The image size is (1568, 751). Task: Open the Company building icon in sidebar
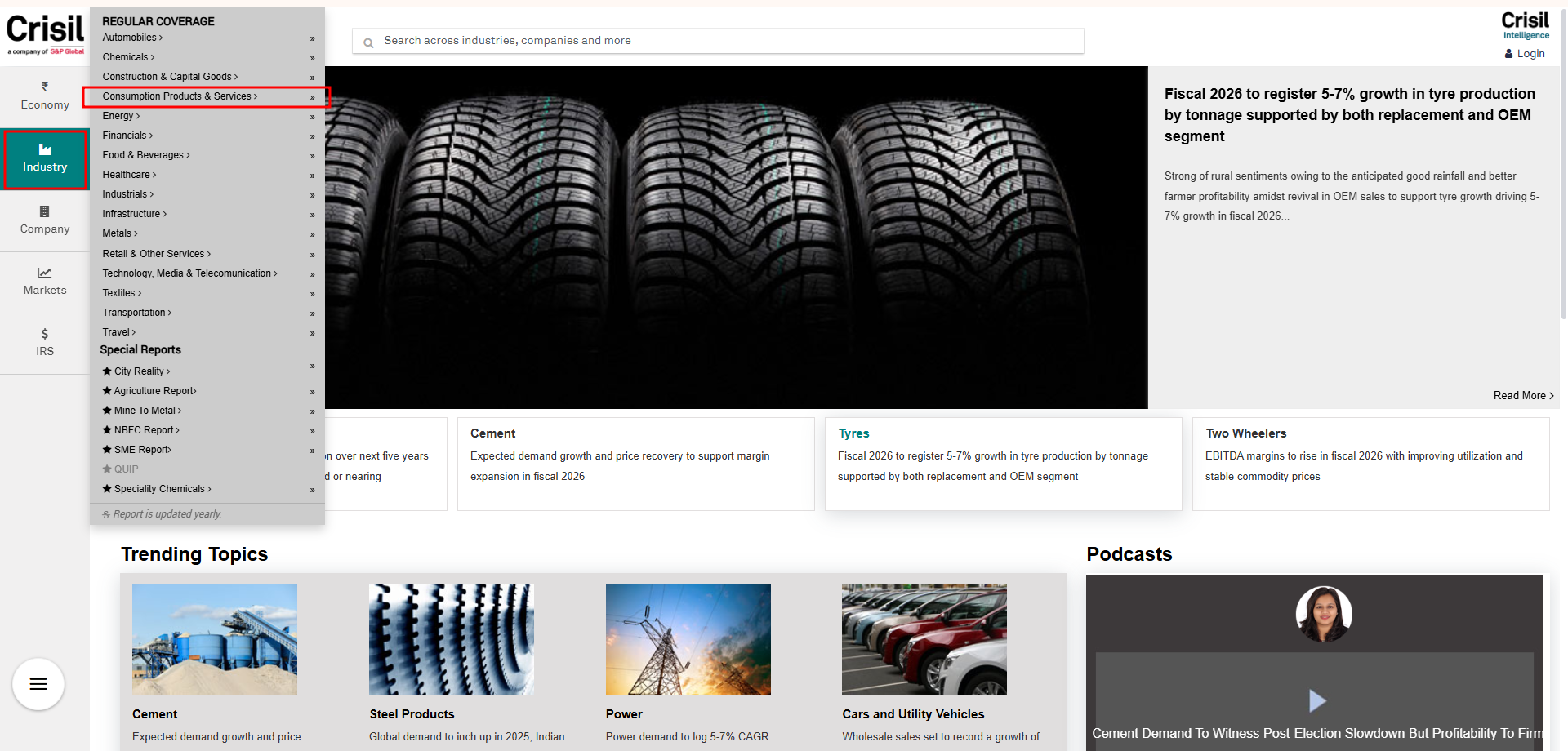[45, 211]
